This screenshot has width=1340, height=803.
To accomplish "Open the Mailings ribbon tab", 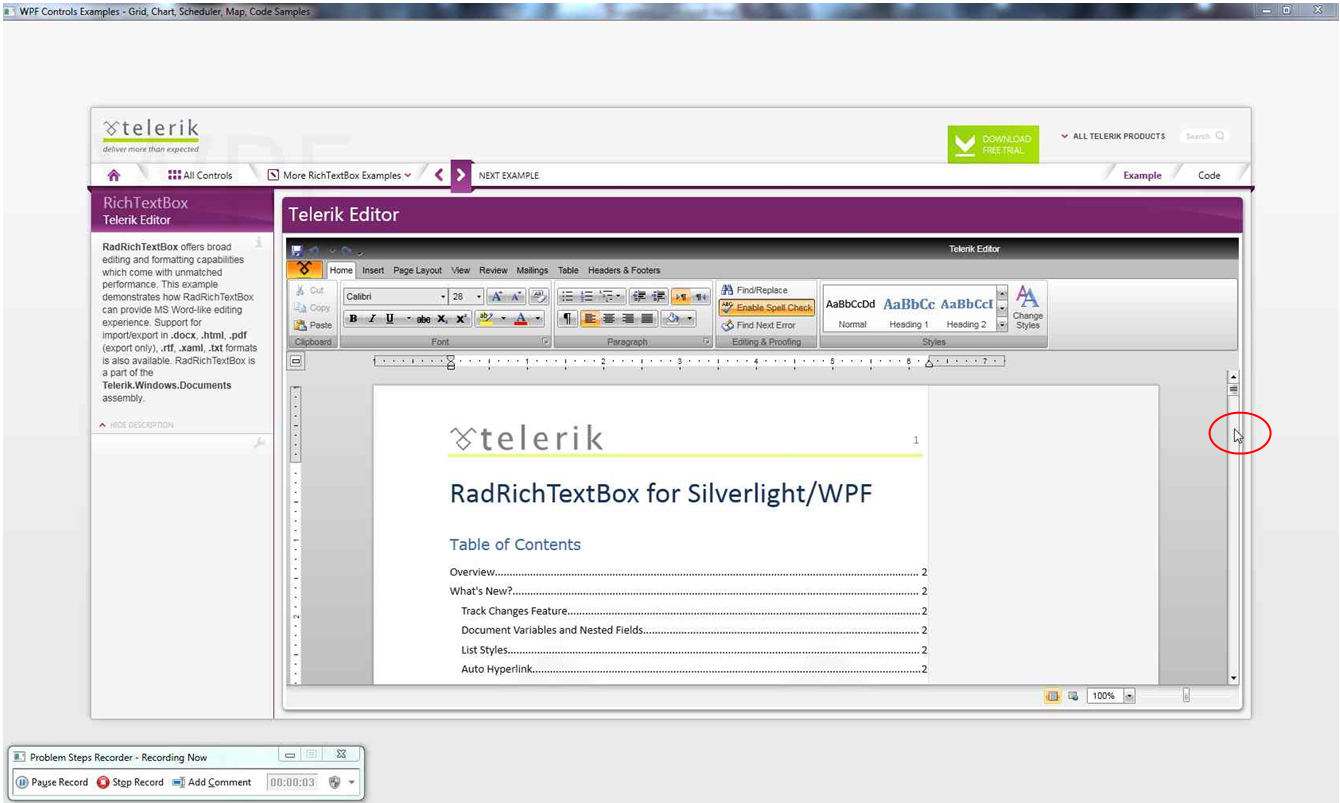I will coord(532,270).
